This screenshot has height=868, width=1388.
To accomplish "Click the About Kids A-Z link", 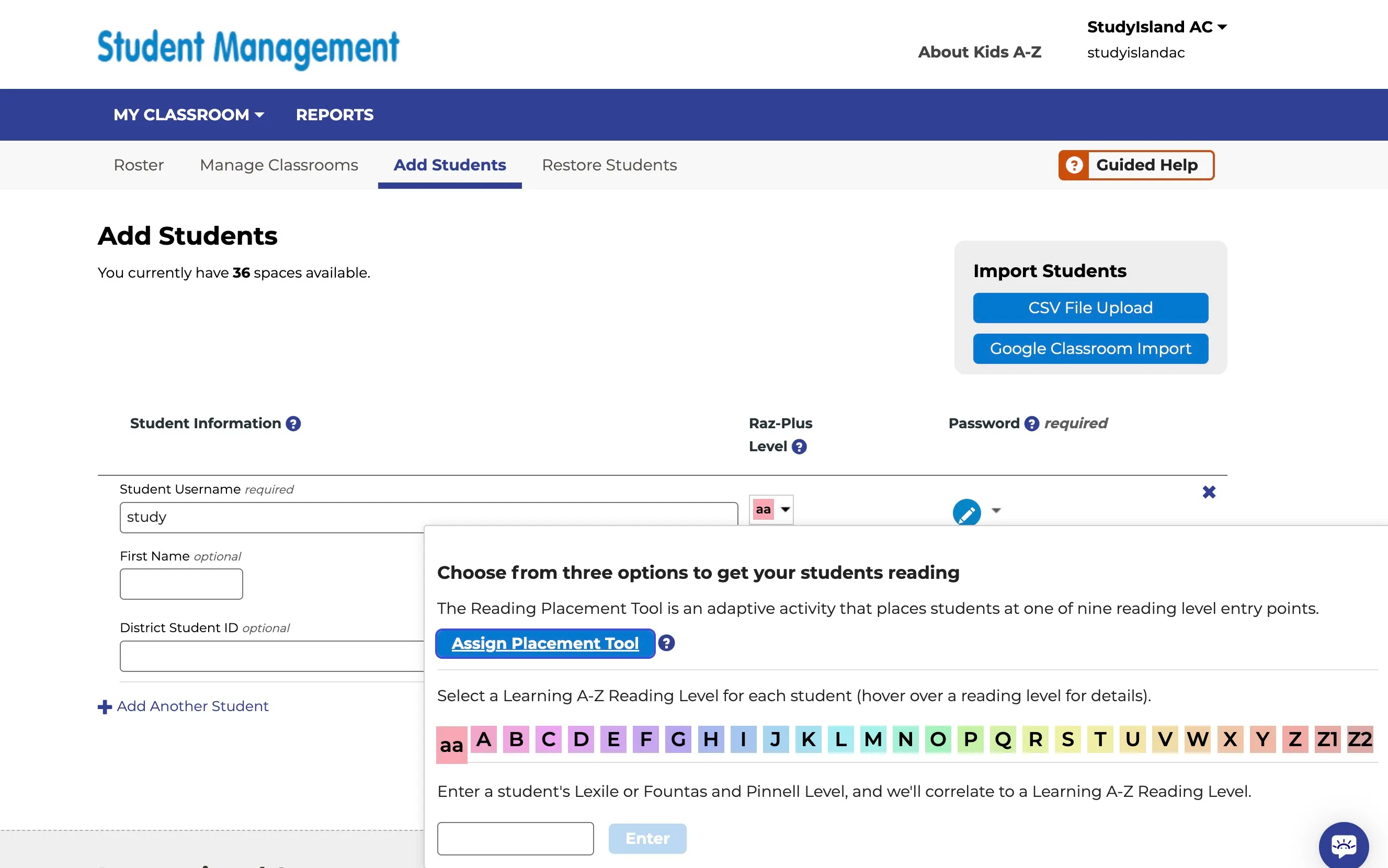I will (980, 52).
